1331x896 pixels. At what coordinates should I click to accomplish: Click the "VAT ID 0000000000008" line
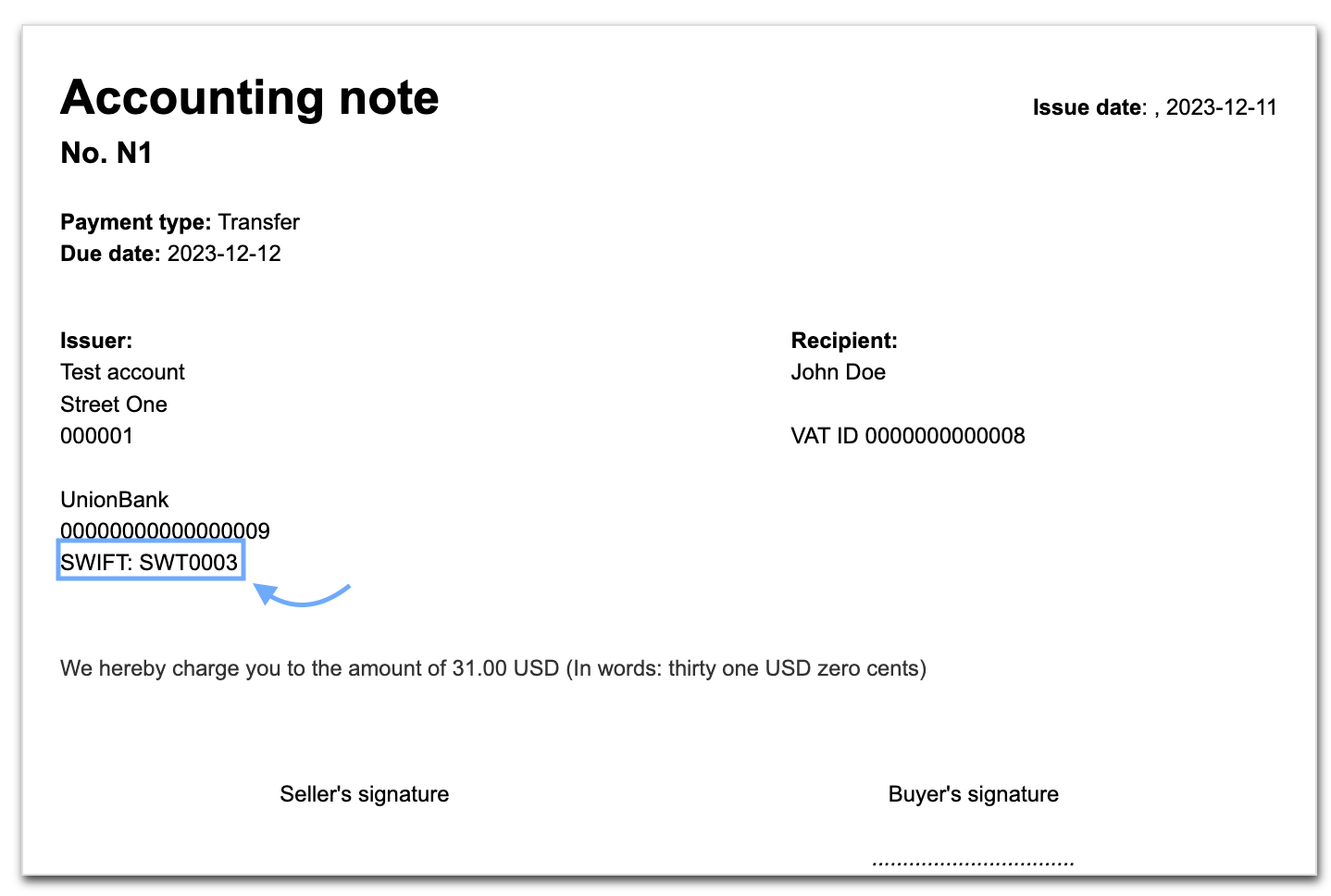coord(907,436)
